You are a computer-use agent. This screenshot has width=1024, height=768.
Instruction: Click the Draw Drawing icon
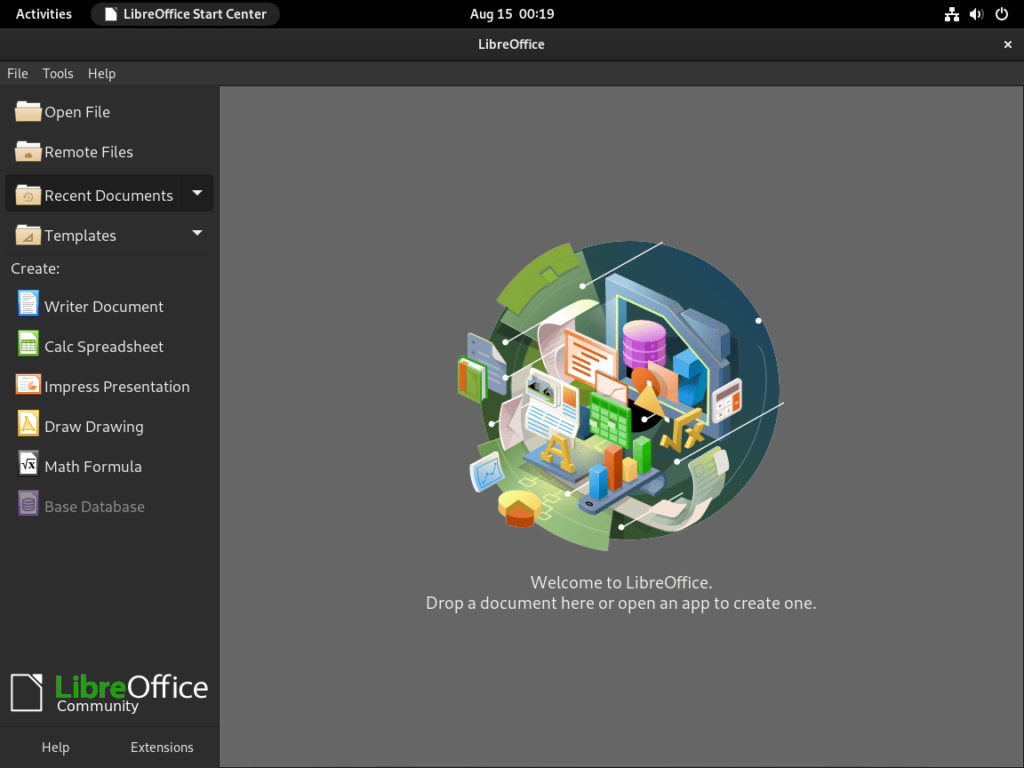[x=28, y=424]
